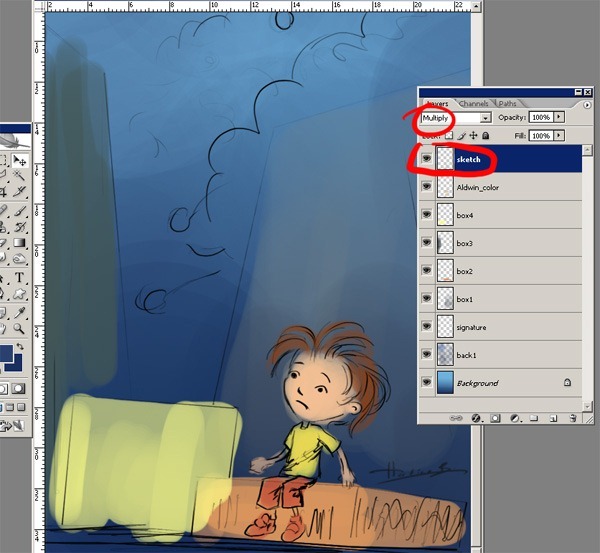Hide the sketch layer

(x=427, y=159)
